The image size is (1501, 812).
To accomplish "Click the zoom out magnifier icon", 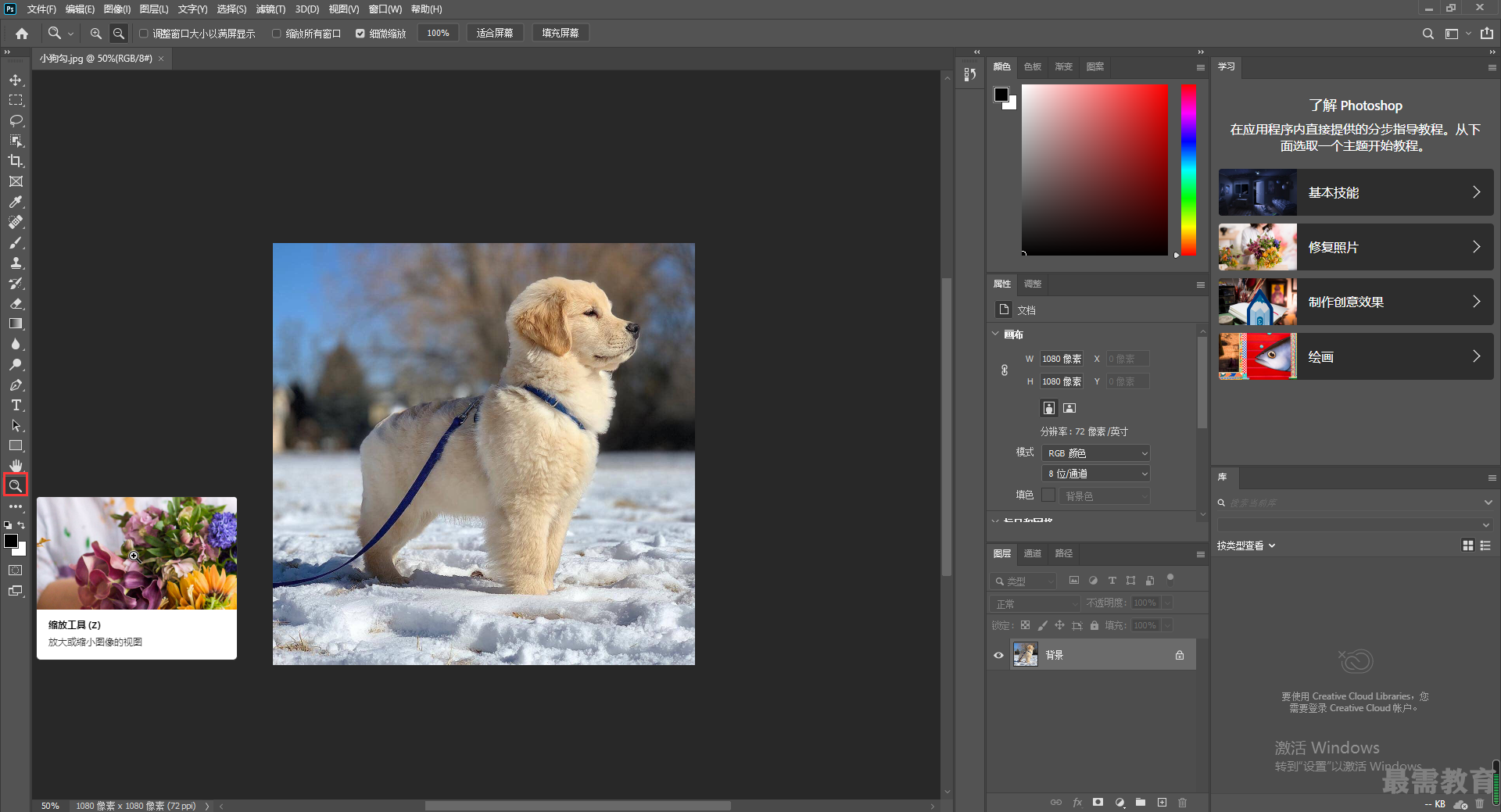I will pos(119,34).
